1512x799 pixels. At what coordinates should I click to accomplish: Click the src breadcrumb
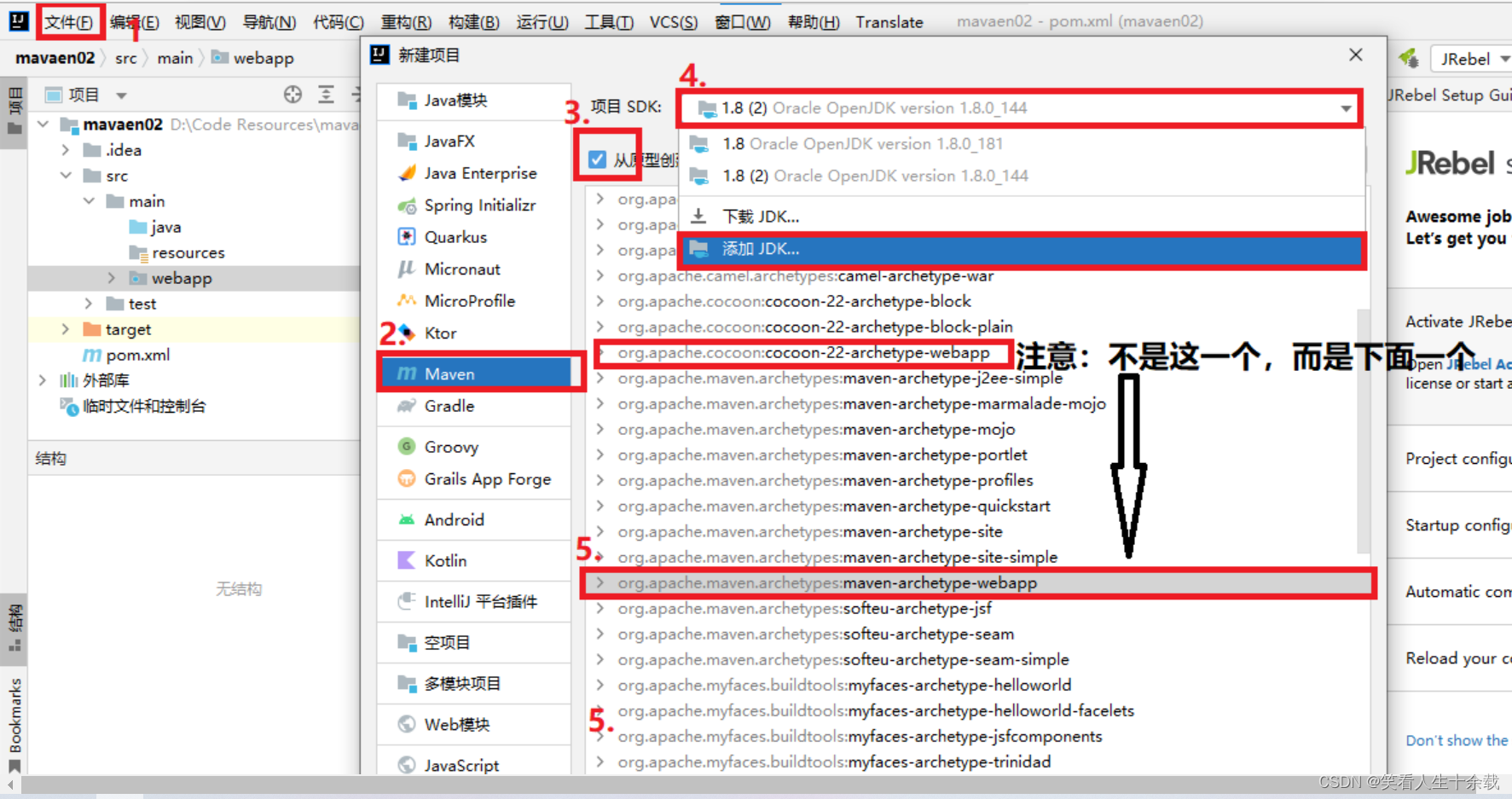pyautogui.click(x=125, y=58)
